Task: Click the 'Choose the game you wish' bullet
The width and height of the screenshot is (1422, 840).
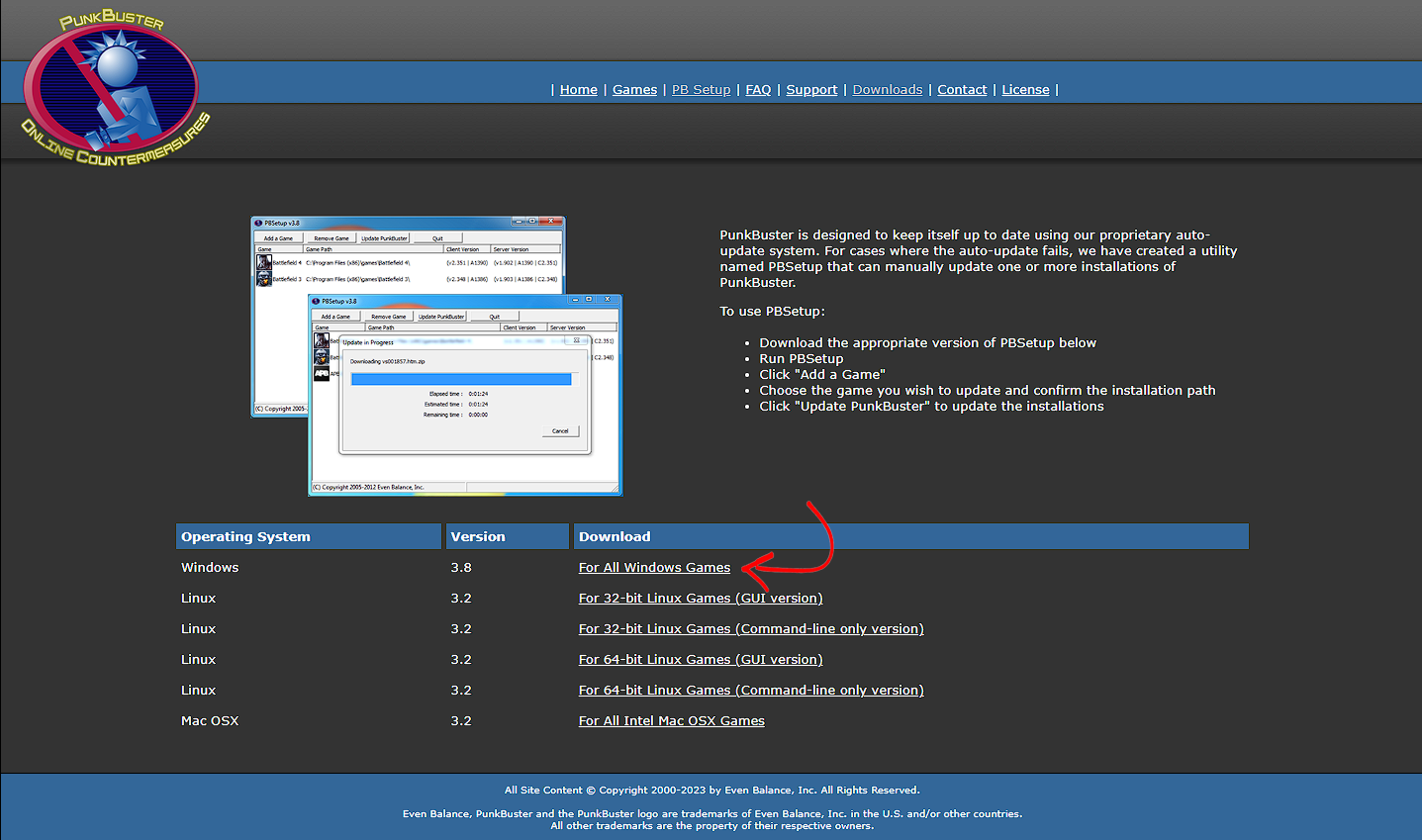Action: 988,391
